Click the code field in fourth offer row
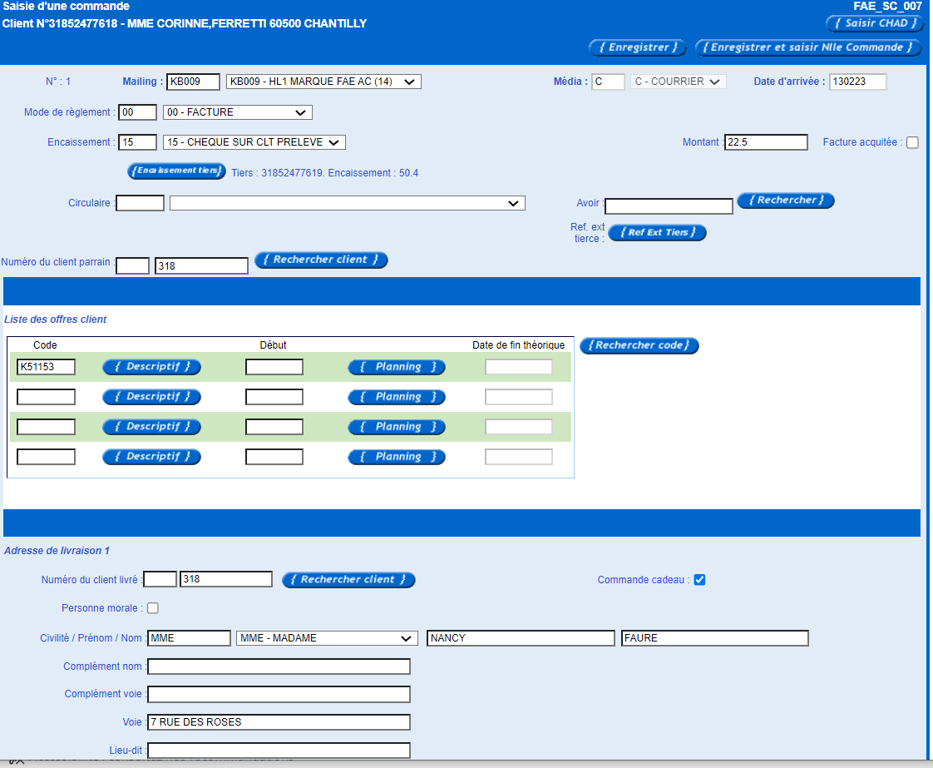933x768 pixels. [46, 457]
